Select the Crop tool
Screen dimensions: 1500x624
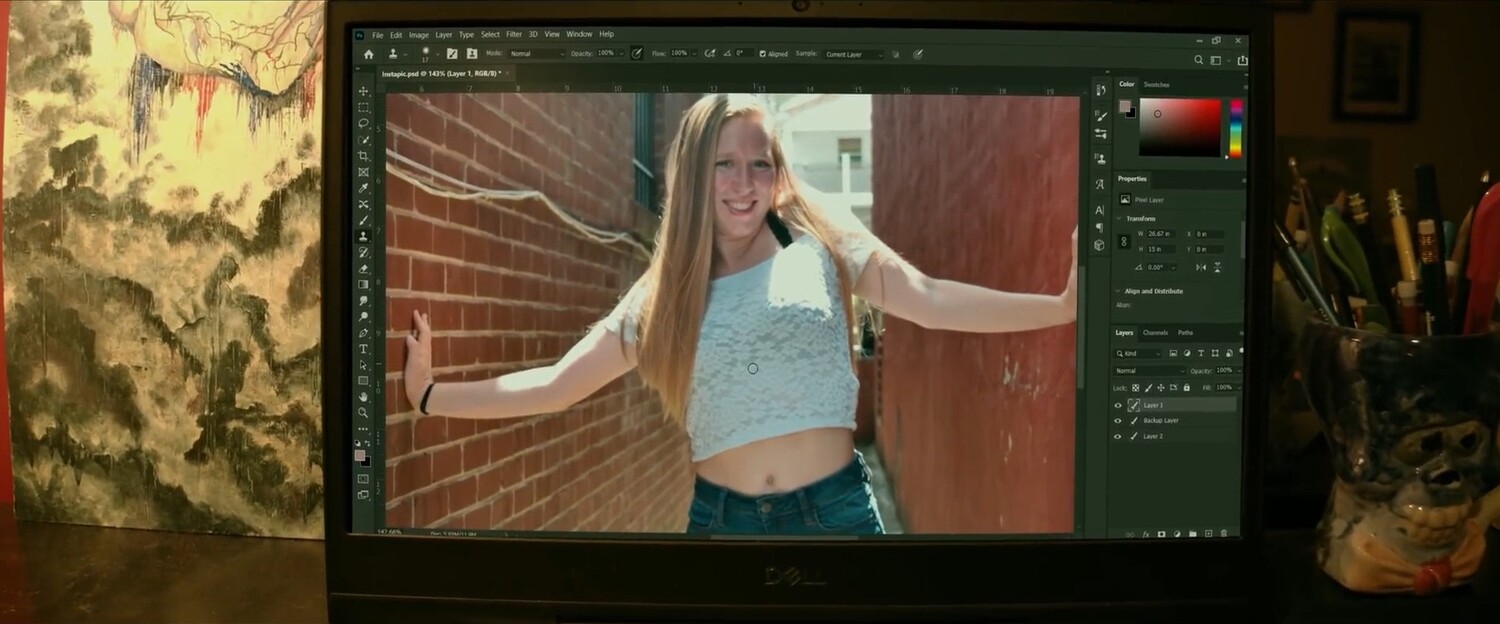363,155
